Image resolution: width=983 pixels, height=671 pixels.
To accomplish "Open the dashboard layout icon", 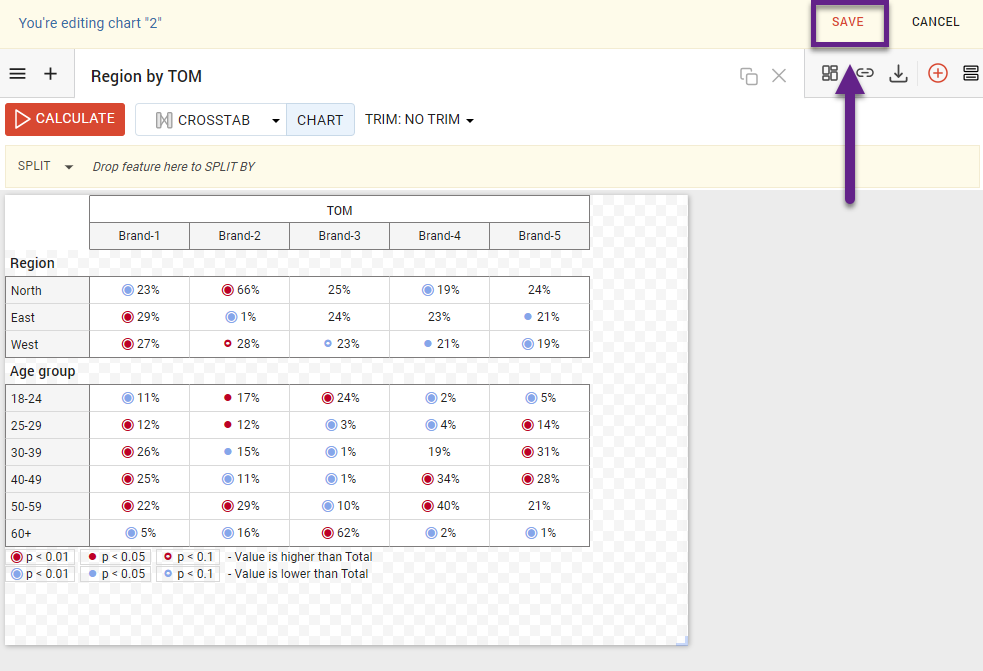I will pyautogui.click(x=830, y=73).
